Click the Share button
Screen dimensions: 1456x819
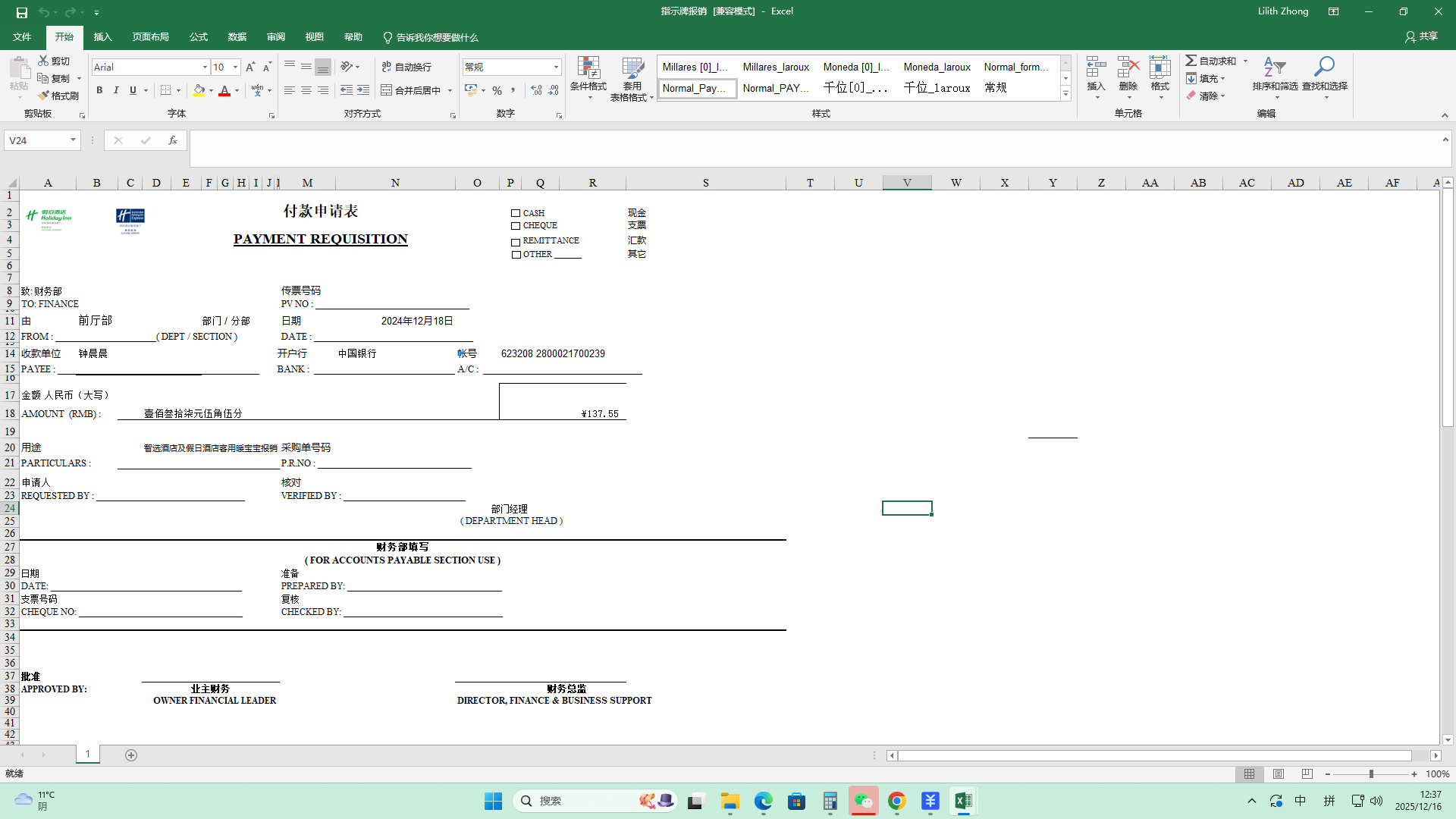1421,36
